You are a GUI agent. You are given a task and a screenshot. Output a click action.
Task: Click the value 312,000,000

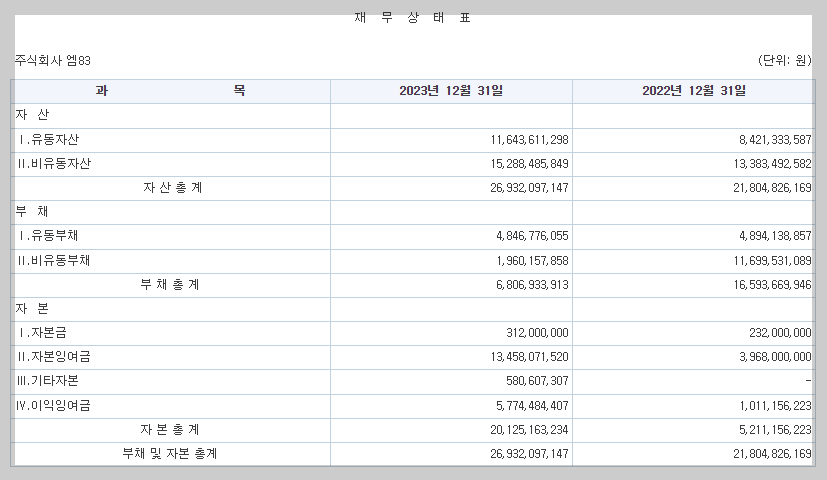click(537, 333)
